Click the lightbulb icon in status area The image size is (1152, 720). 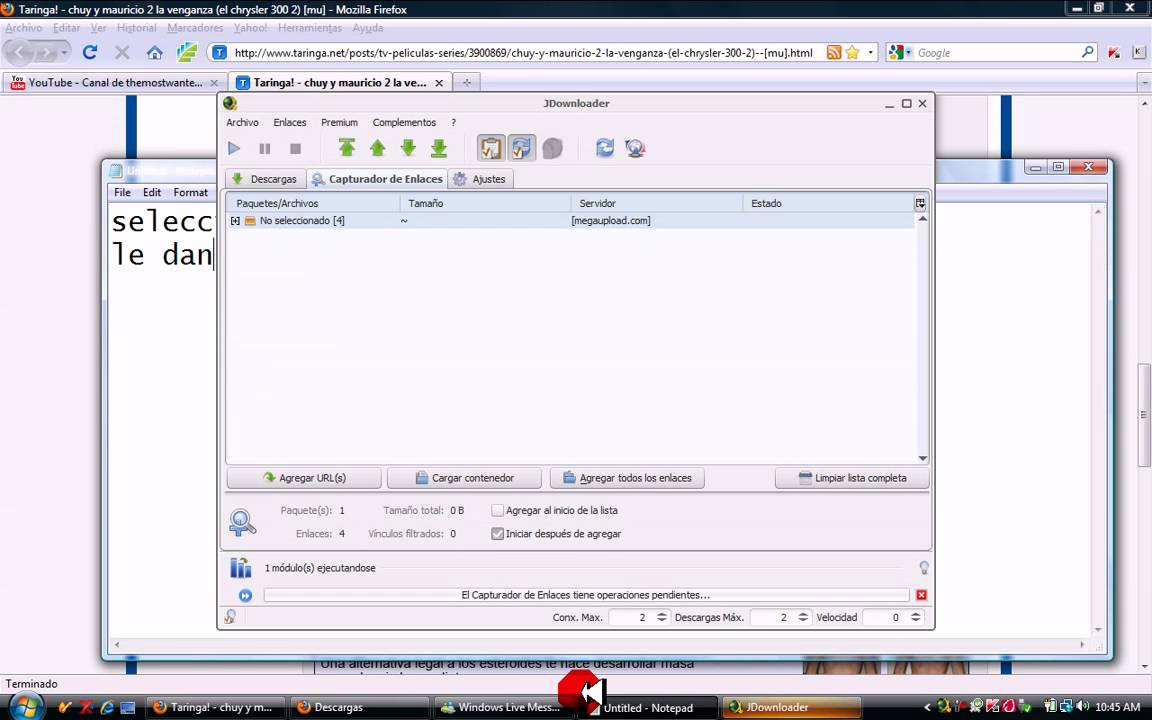[x=924, y=567]
